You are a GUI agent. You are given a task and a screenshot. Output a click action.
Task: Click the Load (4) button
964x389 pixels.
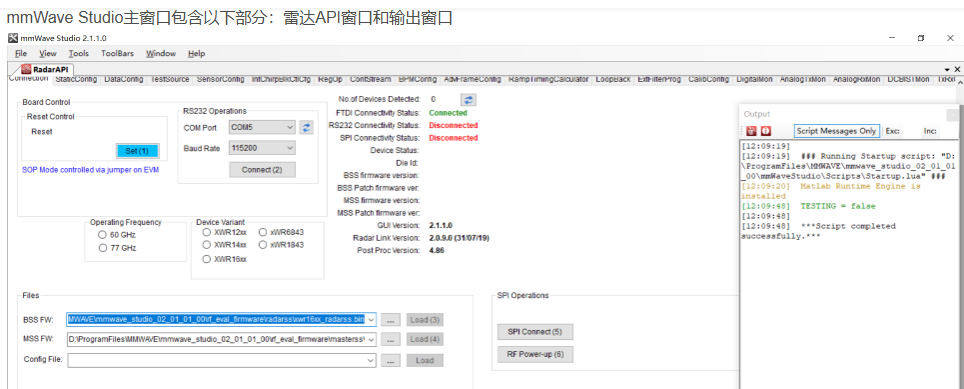pyautogui.click(x=425, y=339)
